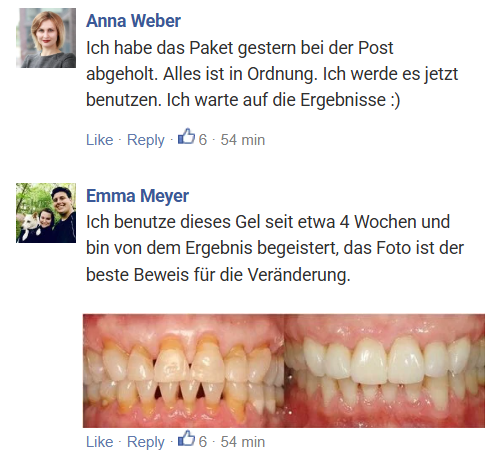View the 6 likes on Emma Meyer's comment
Image resolution: width=491 pixels, height=475 pixels.
point(203,442)
